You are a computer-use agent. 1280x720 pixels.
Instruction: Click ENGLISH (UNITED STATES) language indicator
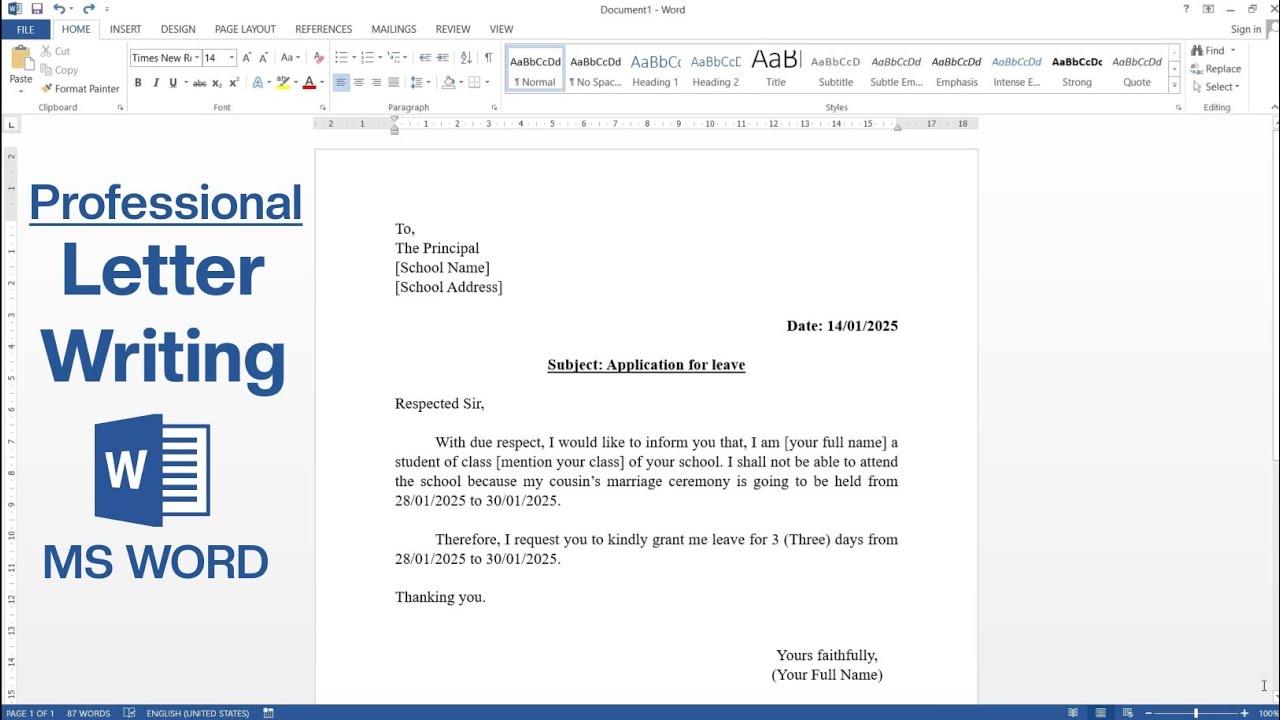(x=198, y=713)
